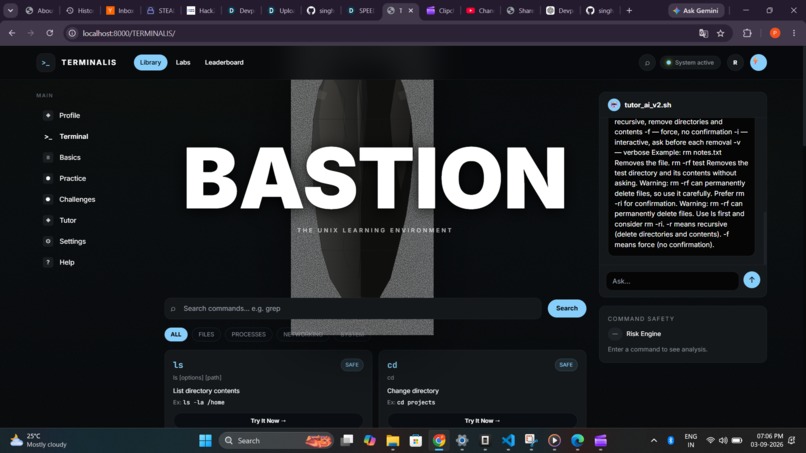This screenshot has height=453, width=806.
Task: Reload the page with refresh icon
Action: tap(49, 33)
